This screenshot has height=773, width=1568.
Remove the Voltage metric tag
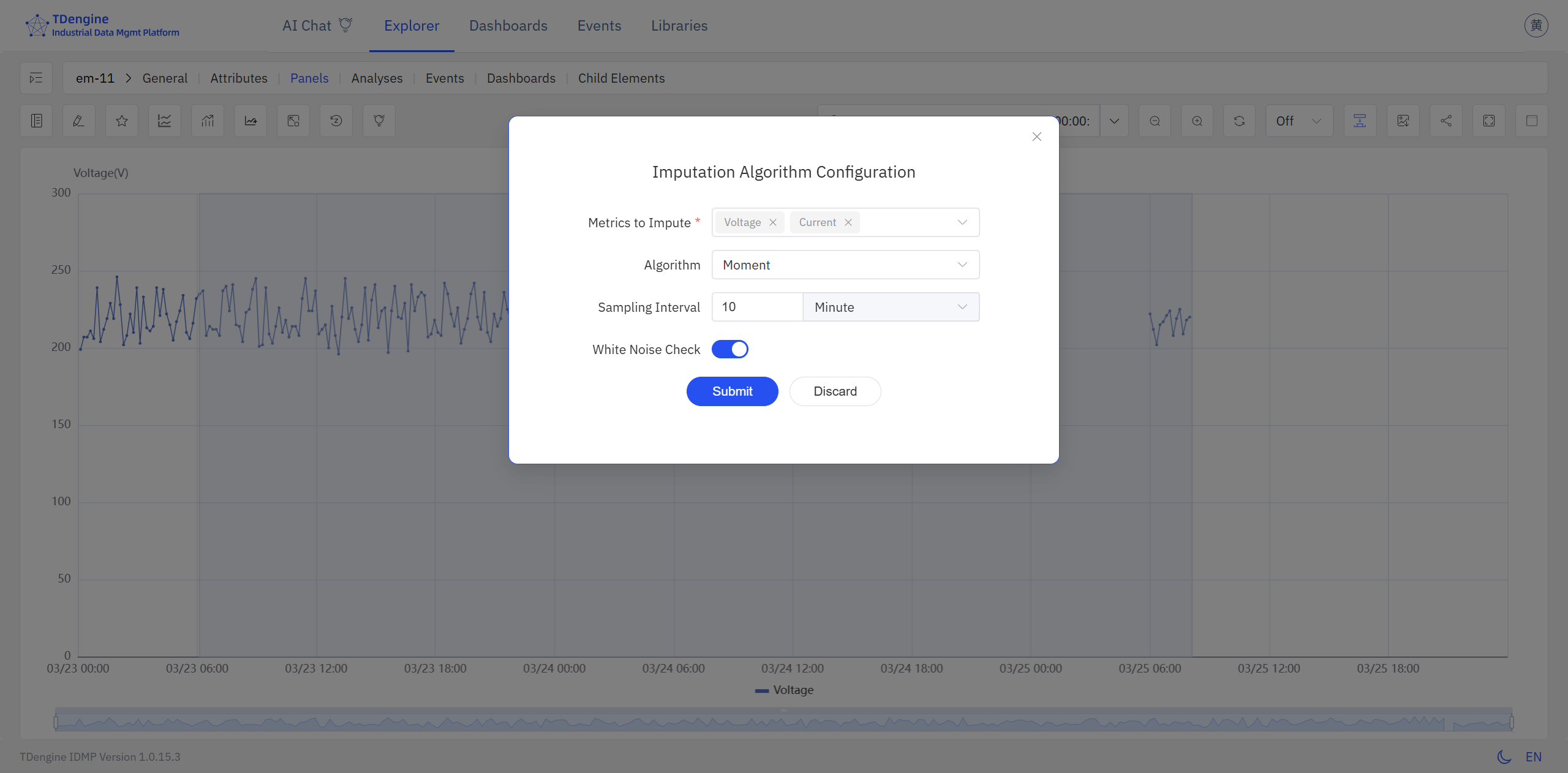coord(772,222)
